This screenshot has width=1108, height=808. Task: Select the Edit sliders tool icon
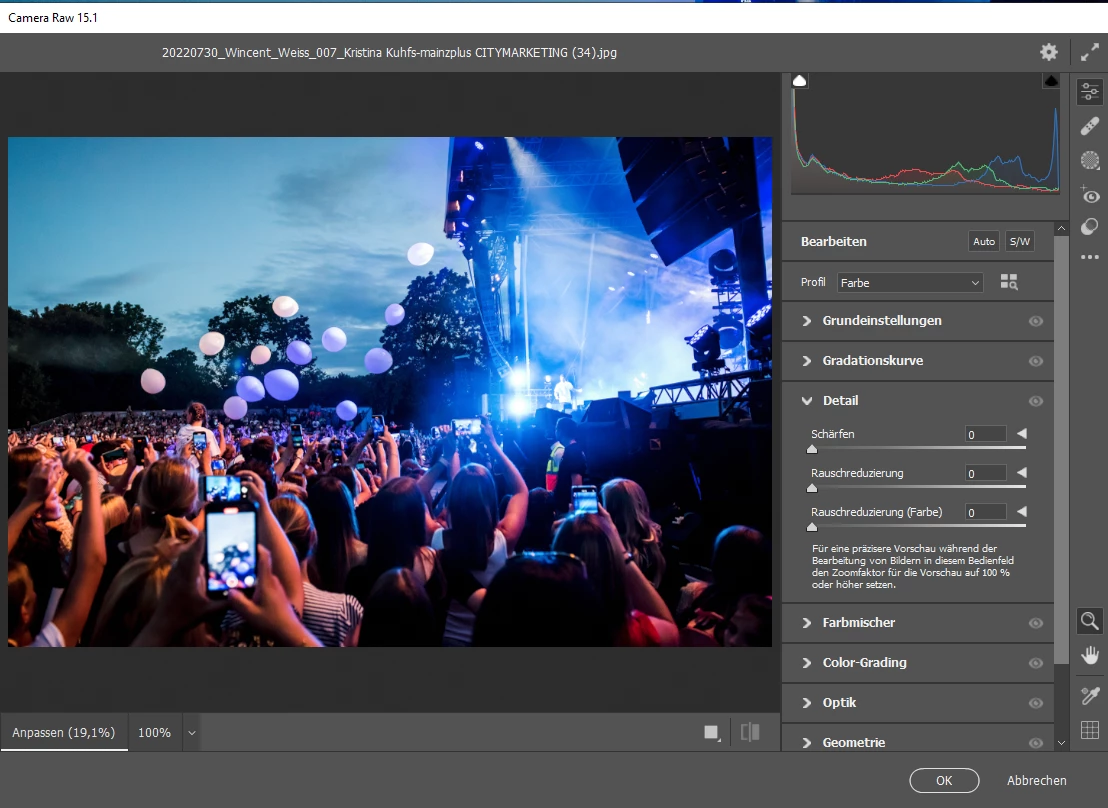1090,91
